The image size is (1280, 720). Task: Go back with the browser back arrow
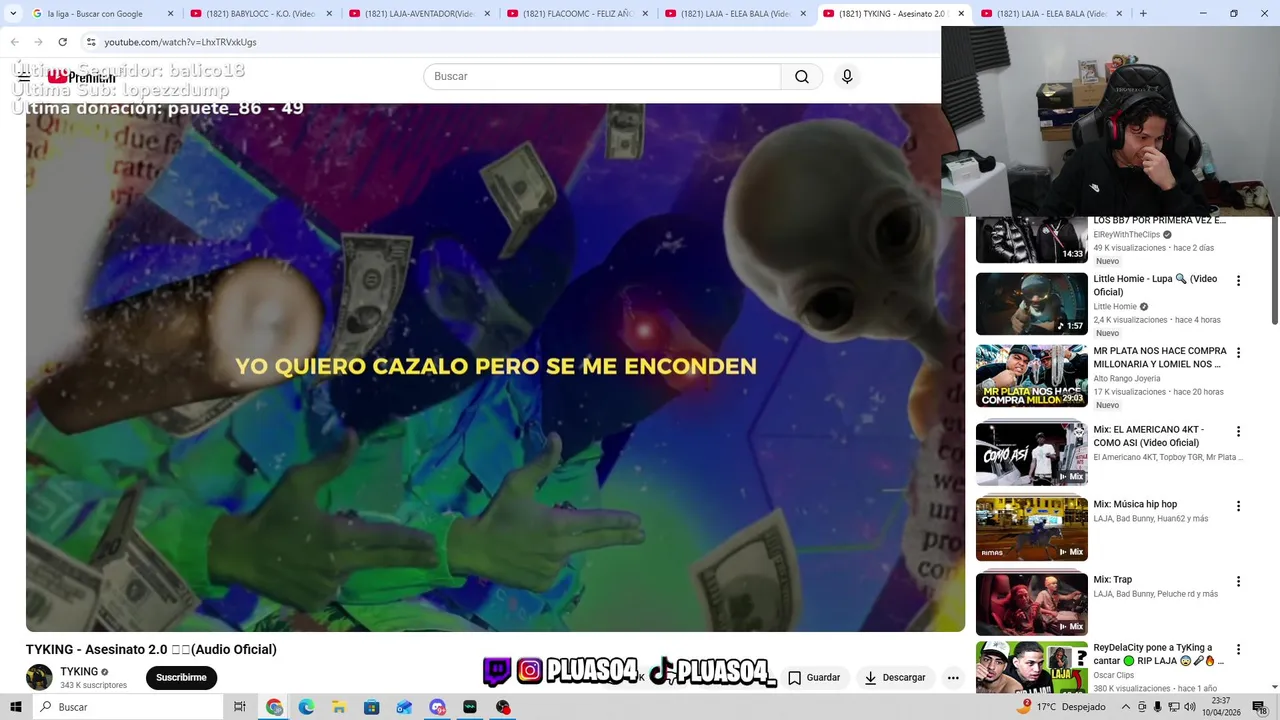15,42
